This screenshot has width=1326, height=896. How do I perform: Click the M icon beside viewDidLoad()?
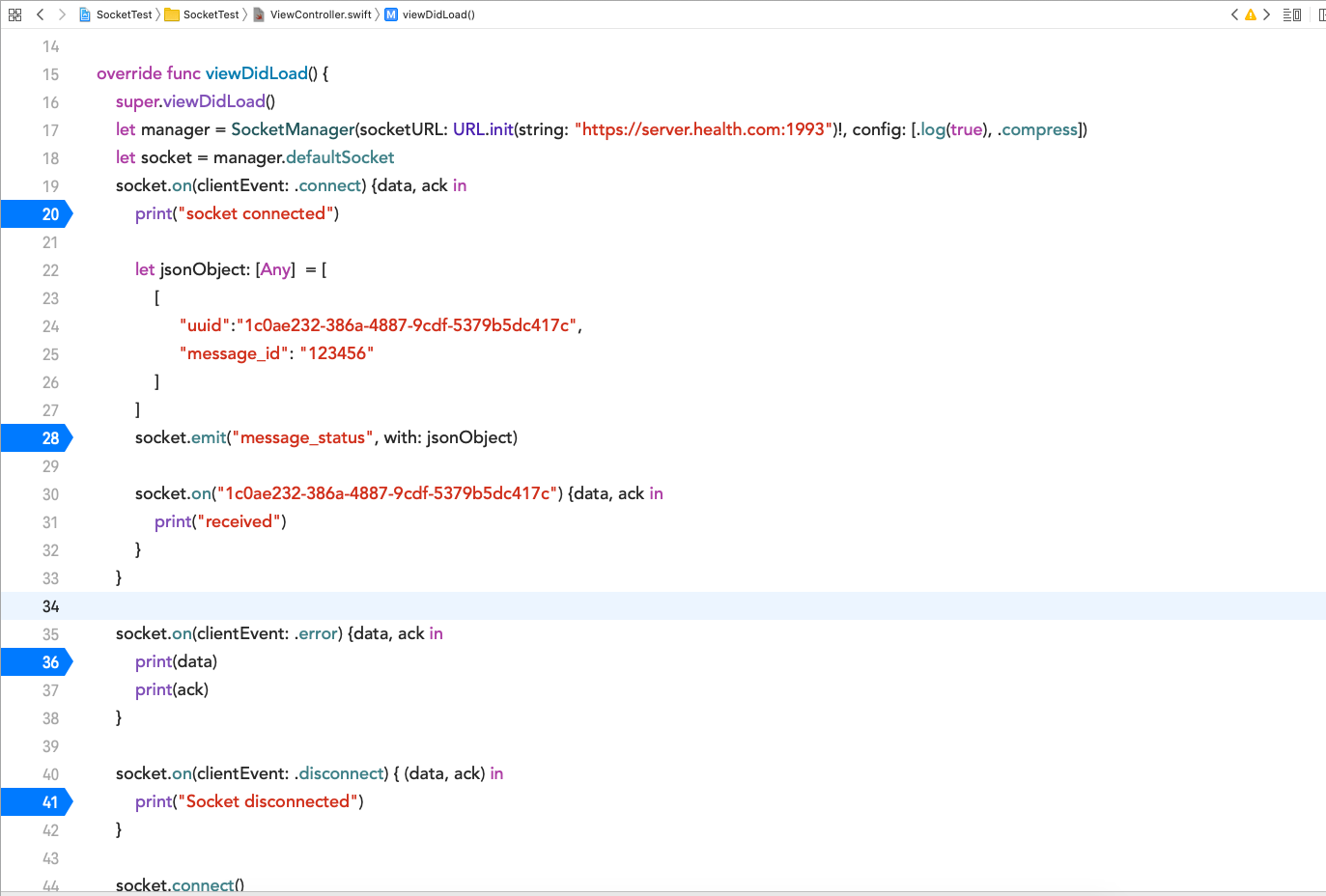pyautogui.click(x=389, y=14)
